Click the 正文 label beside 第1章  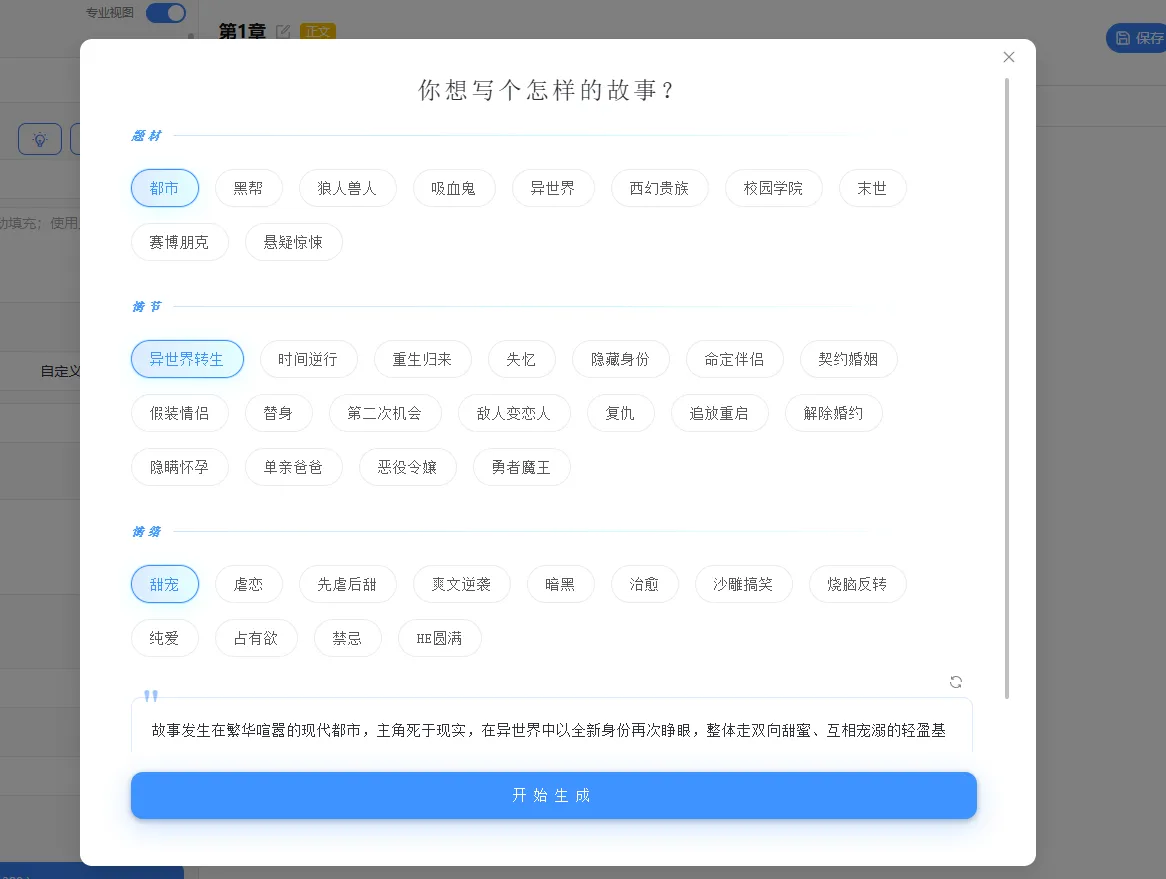pyautogui.click(x=318, y=31)
